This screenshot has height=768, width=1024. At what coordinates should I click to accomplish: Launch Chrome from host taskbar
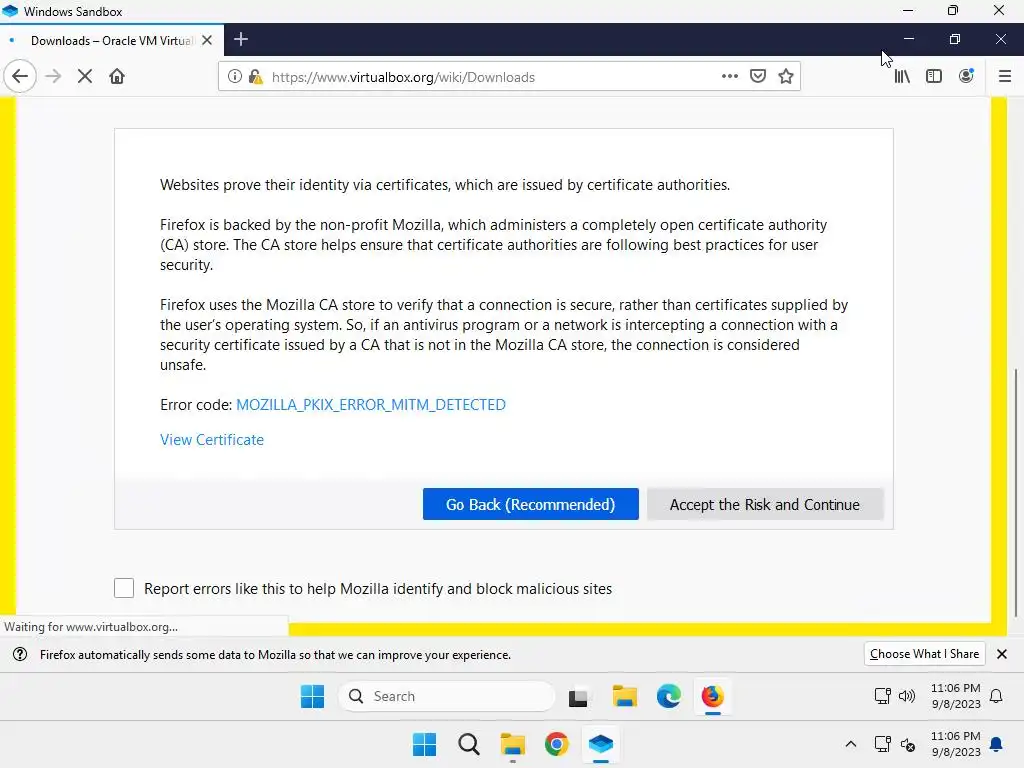pyautogui.click(x=556, y=744)
